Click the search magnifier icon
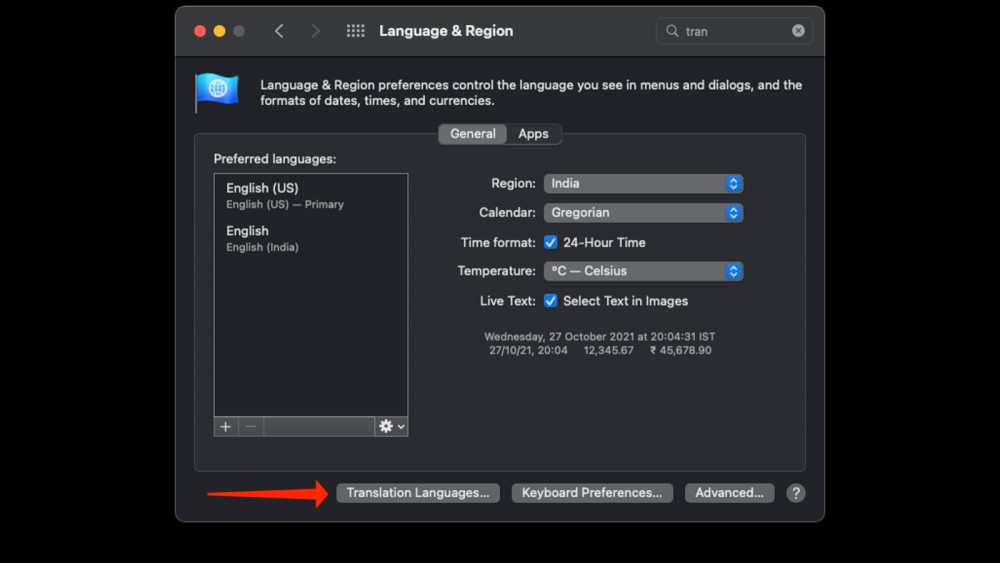Image resolution: width=1000 pixels, height=563 pixels. (672, 31)
